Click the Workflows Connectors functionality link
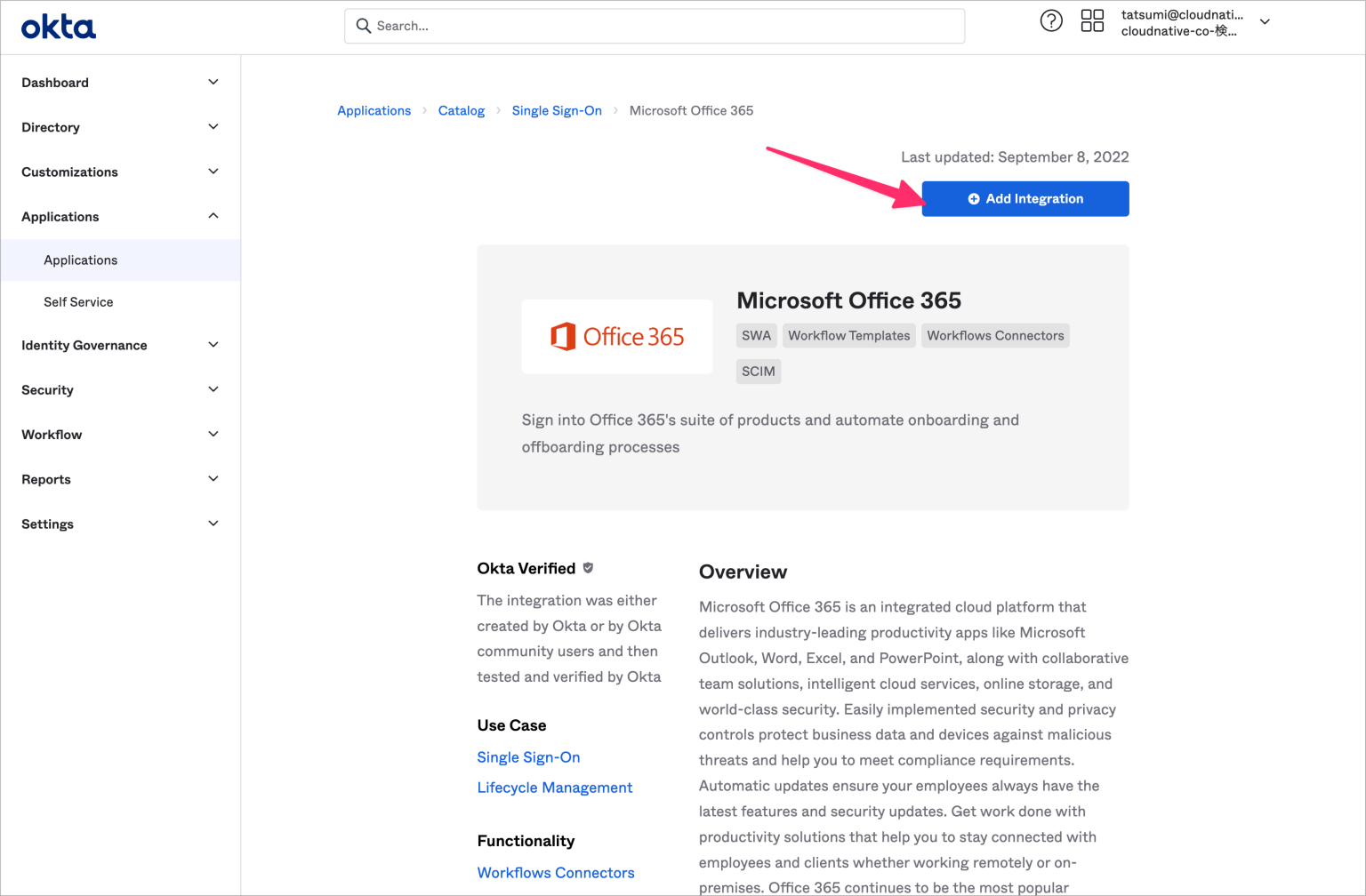Screen dimensions: 1366x896 coord(555,872)
